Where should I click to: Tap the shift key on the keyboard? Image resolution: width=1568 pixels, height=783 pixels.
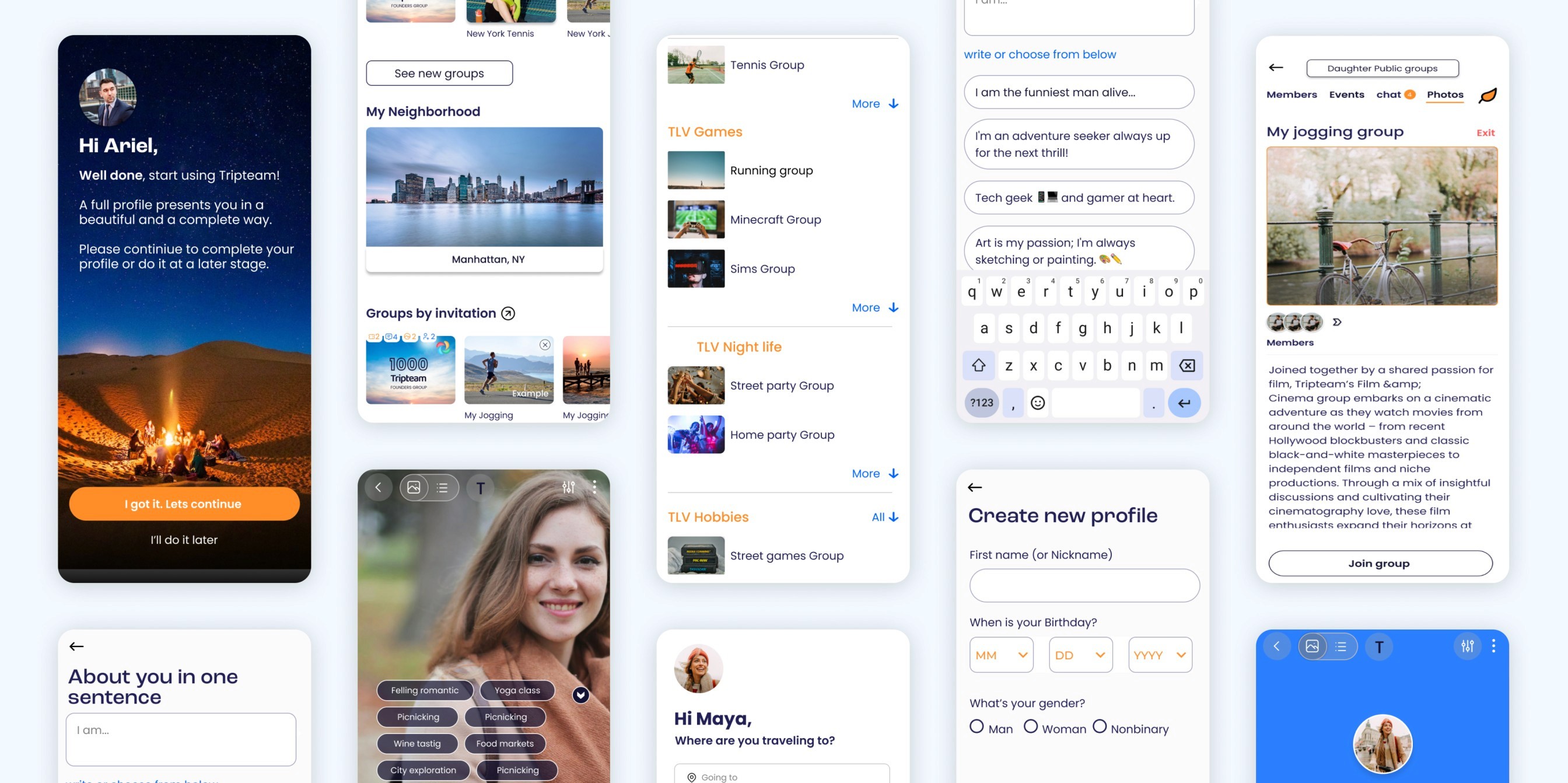pos(978,365)
